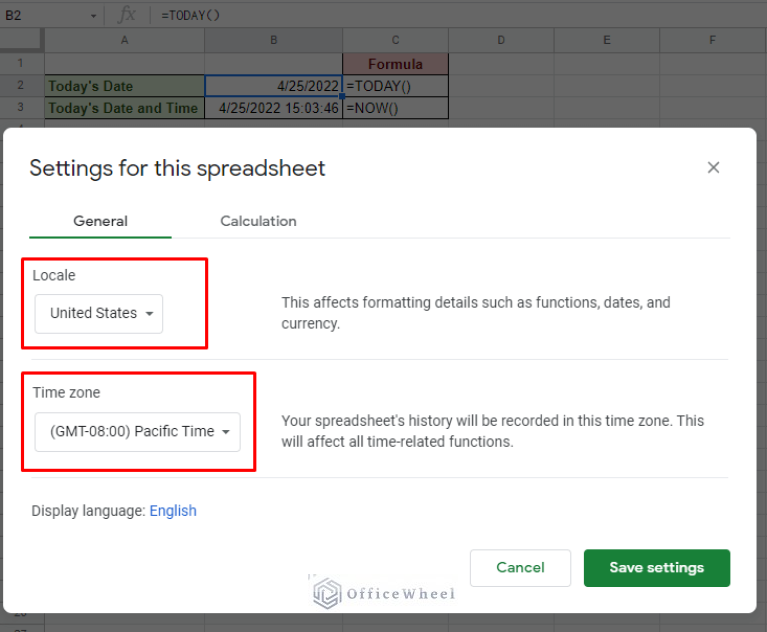The height and width of the screenshot is (632, 767).
Task: Click cell B3 with date and time
Action: pos(273,108)
